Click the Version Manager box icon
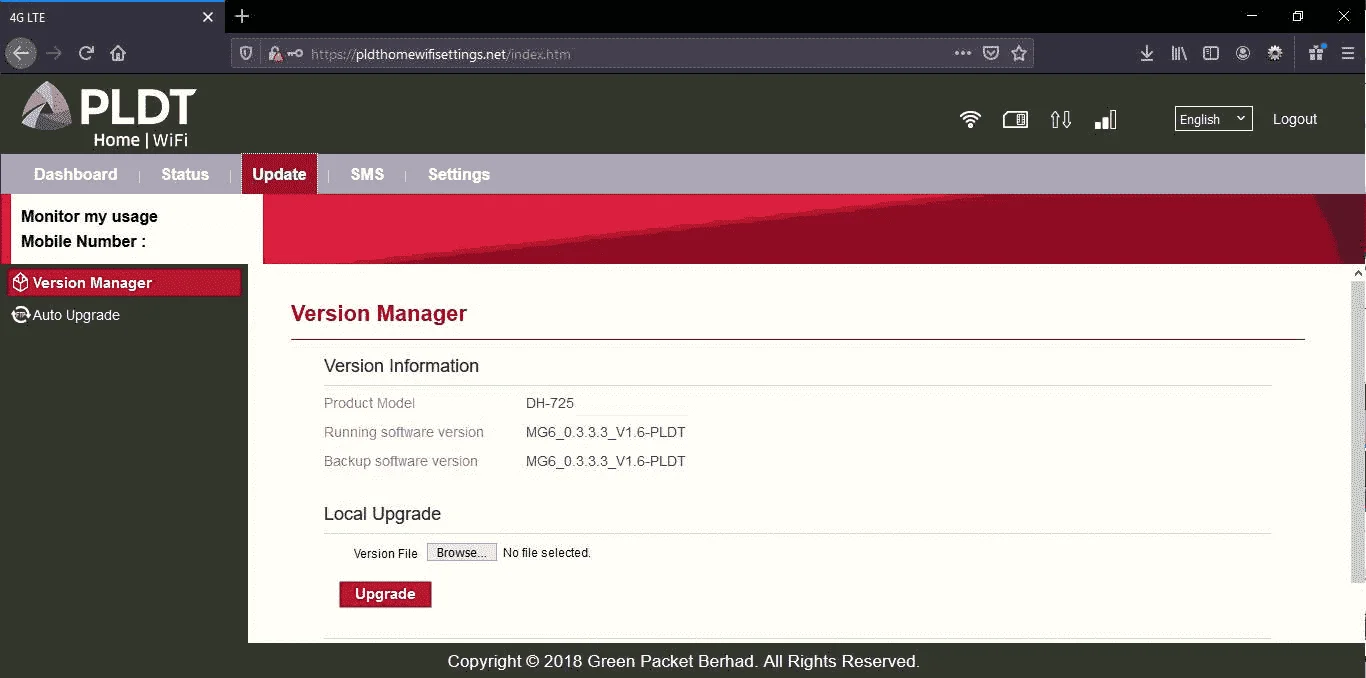1366x678 pixels. tap(20, 283)
